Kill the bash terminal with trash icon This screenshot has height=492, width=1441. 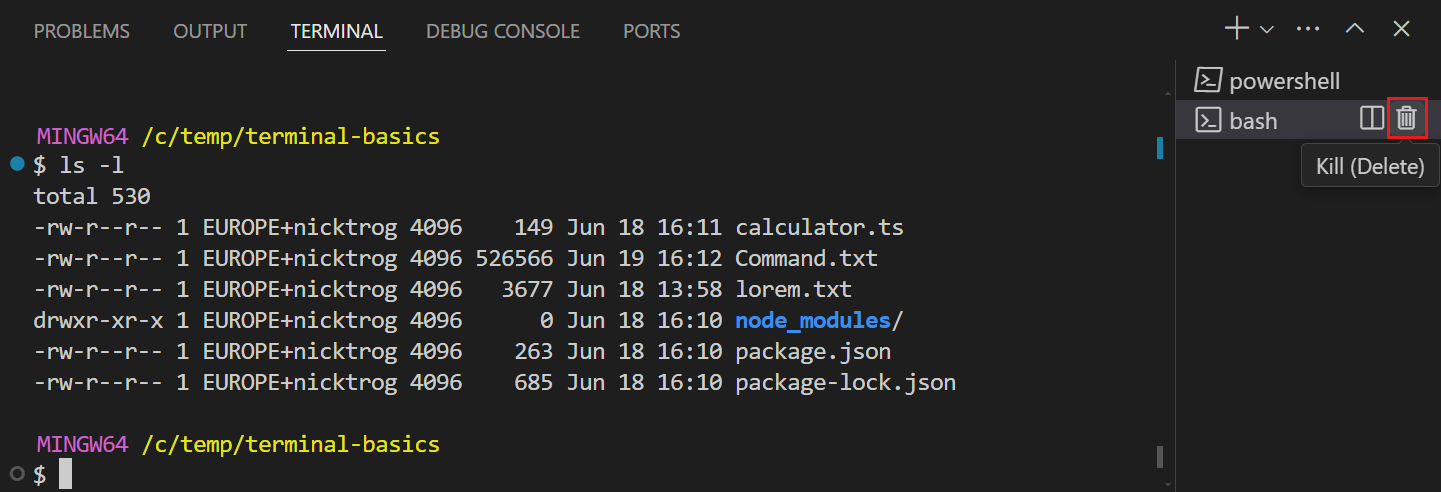1407,119
